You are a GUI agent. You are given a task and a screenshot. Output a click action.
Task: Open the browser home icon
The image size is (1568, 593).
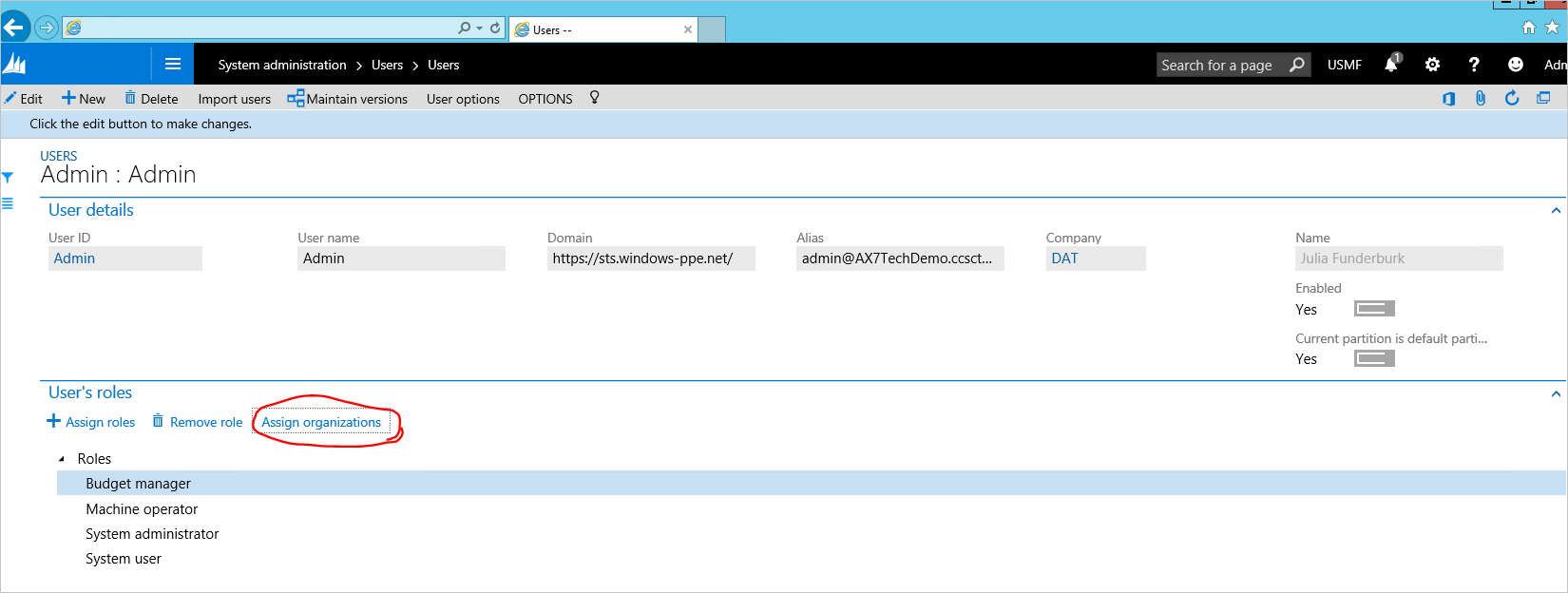pyautogui.click(x=1529, y=28)
